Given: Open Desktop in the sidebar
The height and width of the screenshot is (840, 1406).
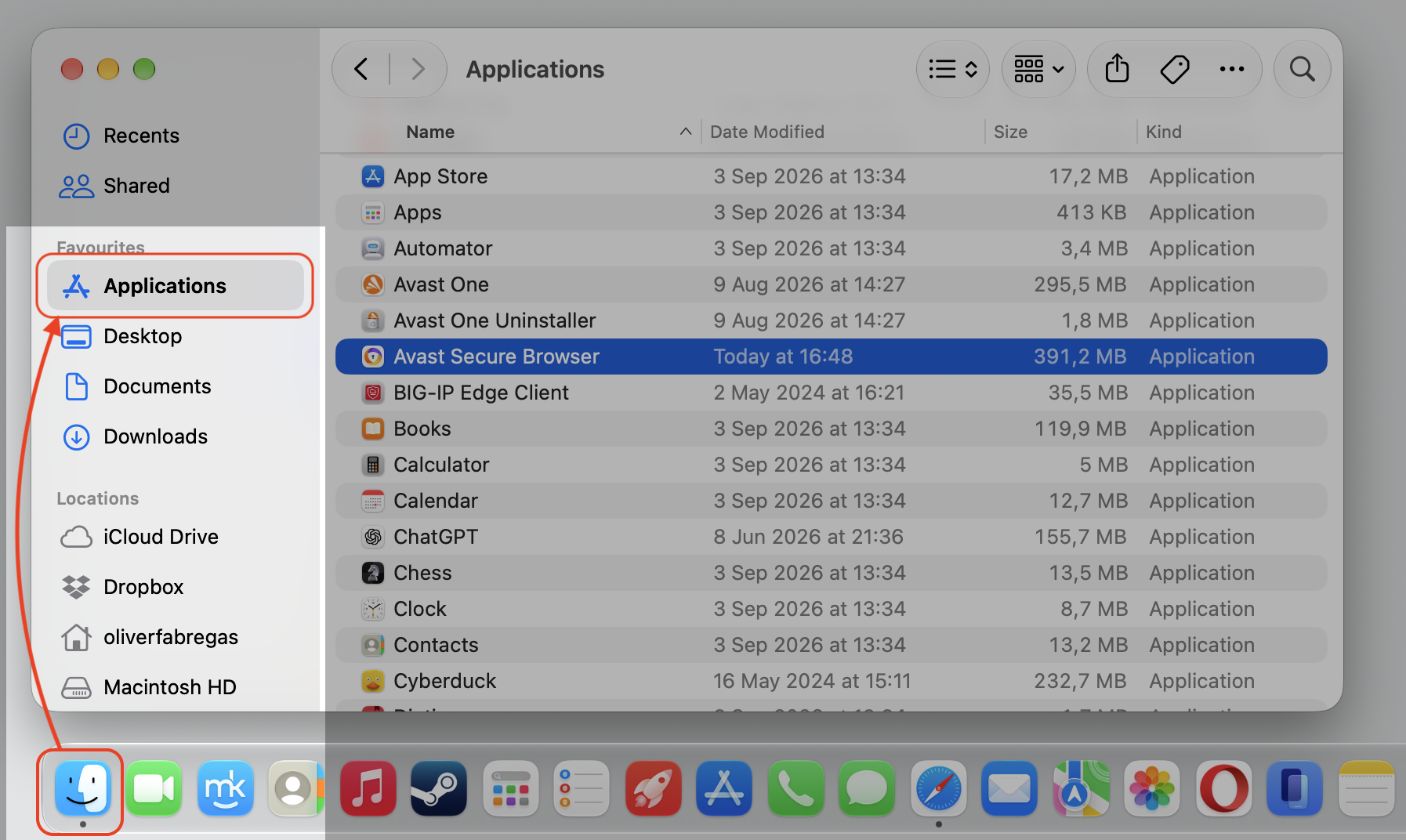Looking at the screenshot, I should (x=176, y=336).
